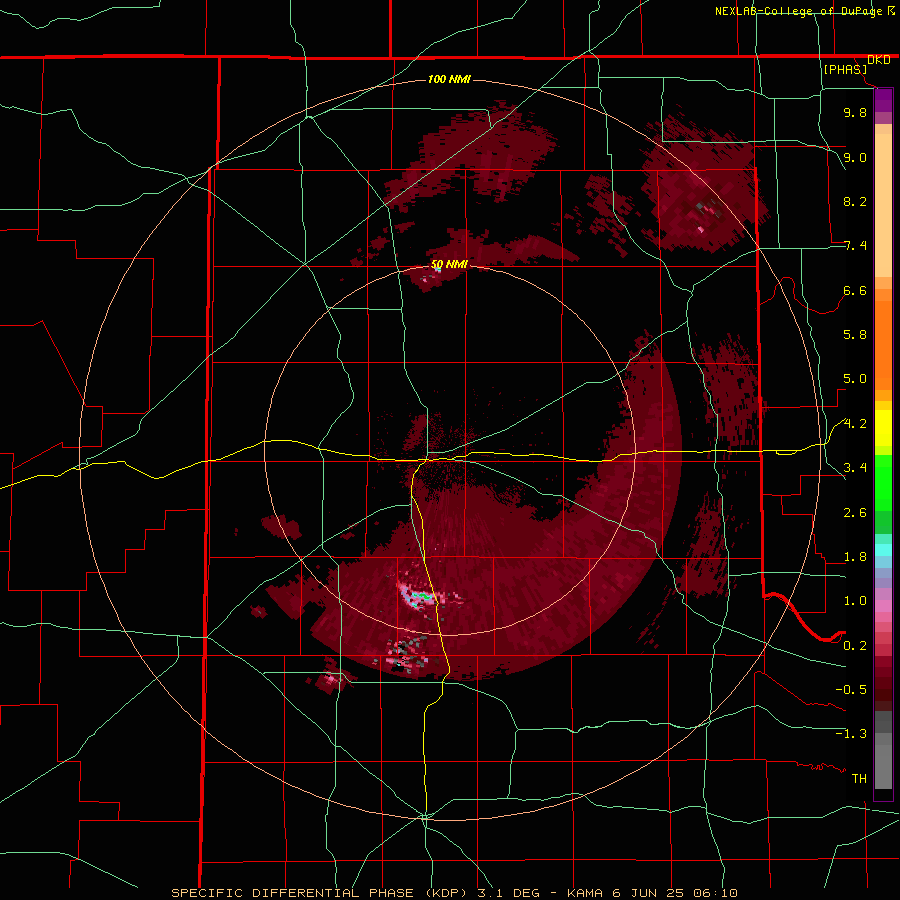900x900 pixels.
Task: Click the 7.4 legend value
Action: click(x=855, y=246)
